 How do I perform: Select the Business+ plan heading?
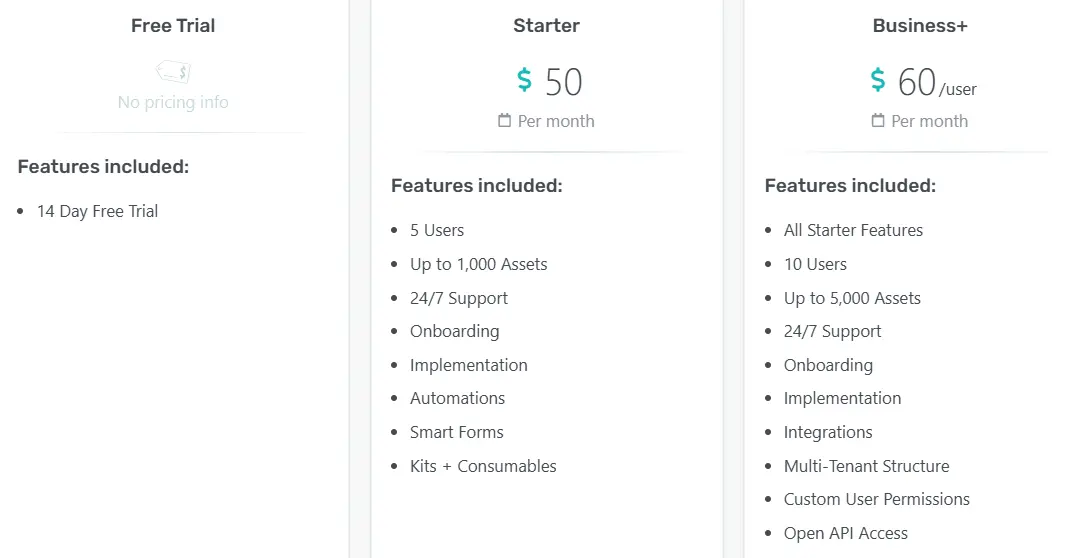point(920,26)
